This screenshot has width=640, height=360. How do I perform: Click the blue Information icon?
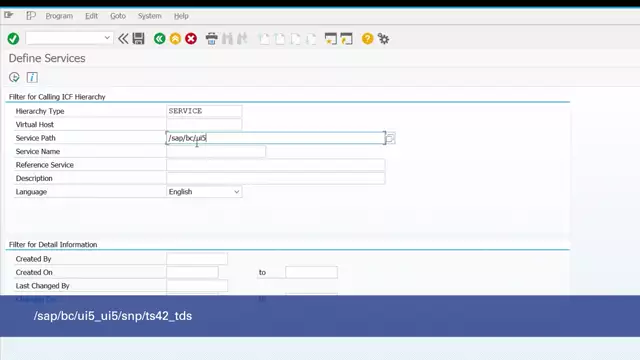click(32, 77)
